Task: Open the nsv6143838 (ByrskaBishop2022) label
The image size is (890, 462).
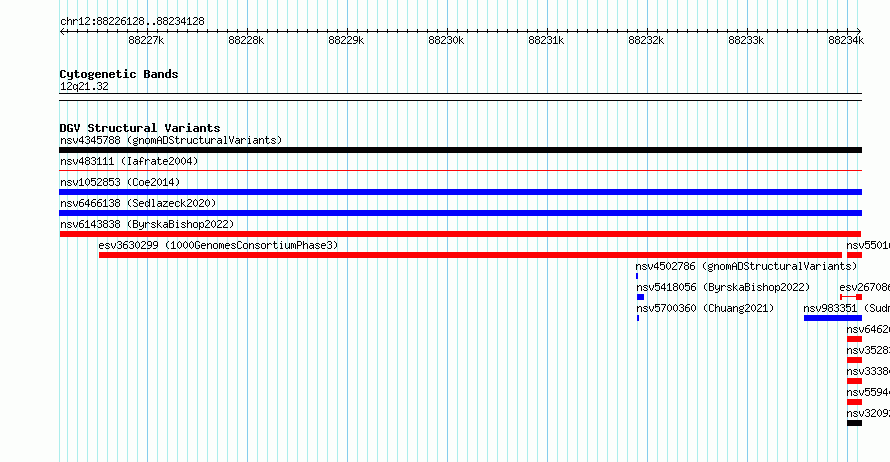Action: coord(147,224)
